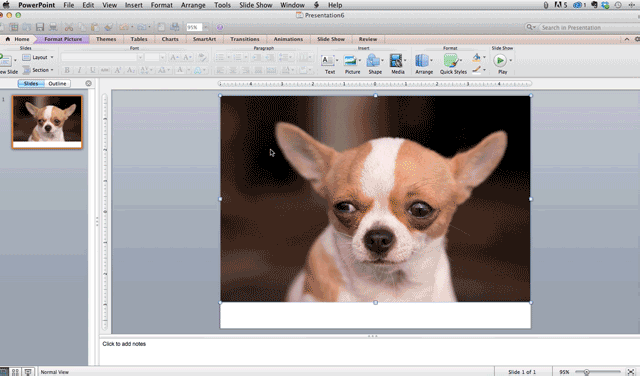This screenshot has width=640, height=376.
Task: Open the font name combo box
Action: (x=102, y=57)
